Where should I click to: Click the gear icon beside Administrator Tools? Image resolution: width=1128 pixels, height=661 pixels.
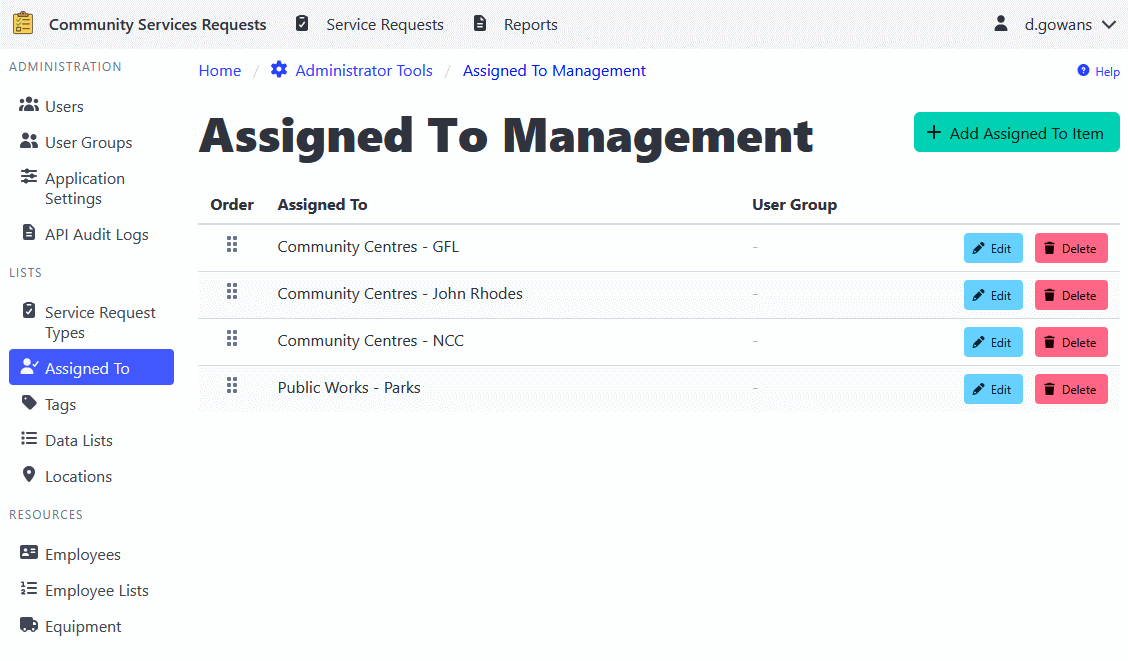point(279,70)
